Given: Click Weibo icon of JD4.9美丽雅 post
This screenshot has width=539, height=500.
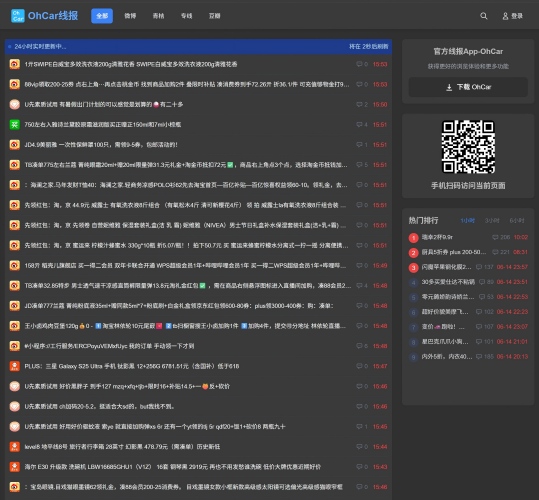Looking at the screenshot, I should 14,145.
